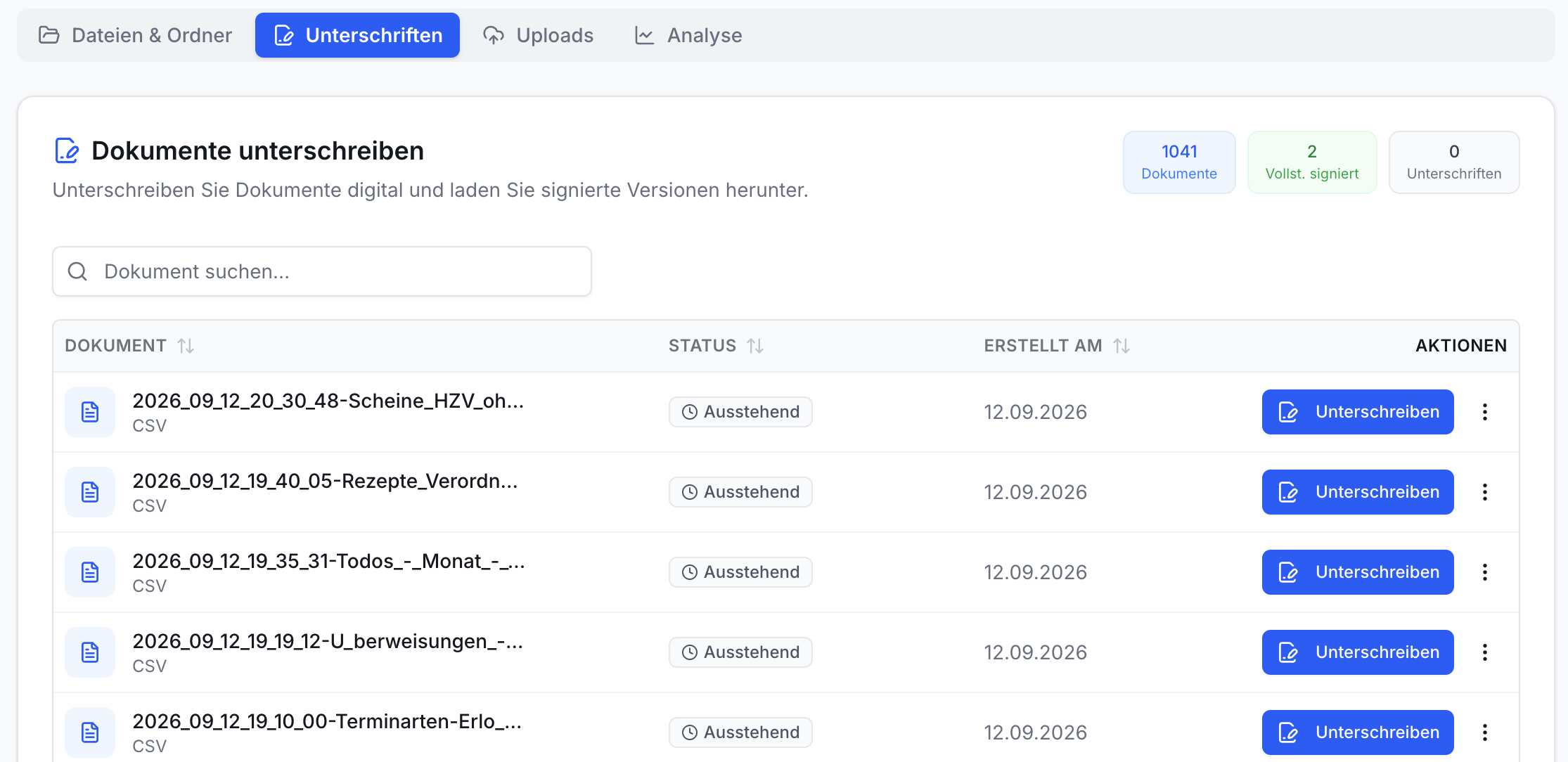Viewport: 1568px width, 762px height.
Task: Open the Analyse tab
Action: click(x=688, y=35)
